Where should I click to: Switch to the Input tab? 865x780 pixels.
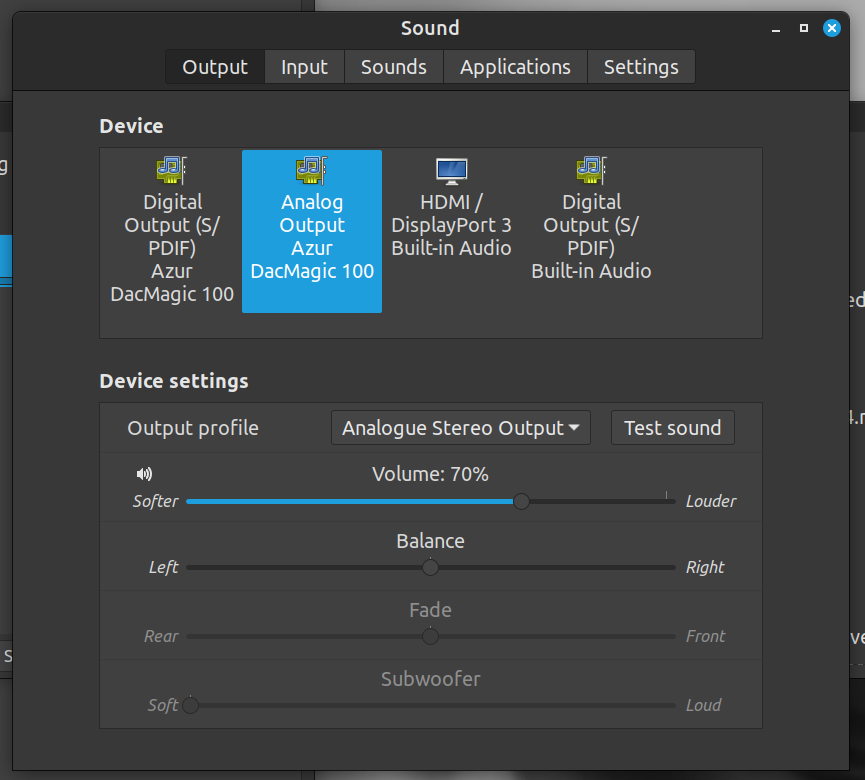click(x=305, y=67)
